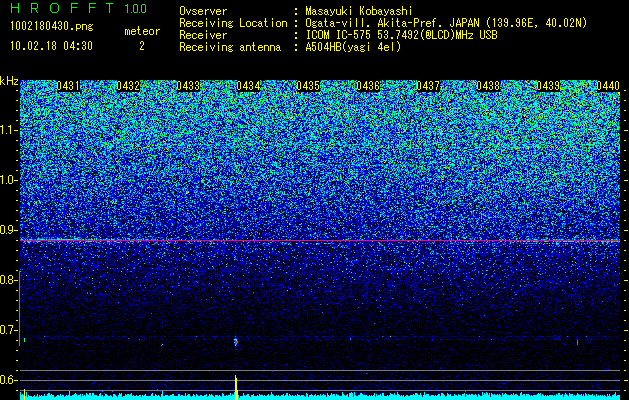Screen dimensions: 629x400
Task: Click the 0439 time marker
Action: click(x=548, y=86)
